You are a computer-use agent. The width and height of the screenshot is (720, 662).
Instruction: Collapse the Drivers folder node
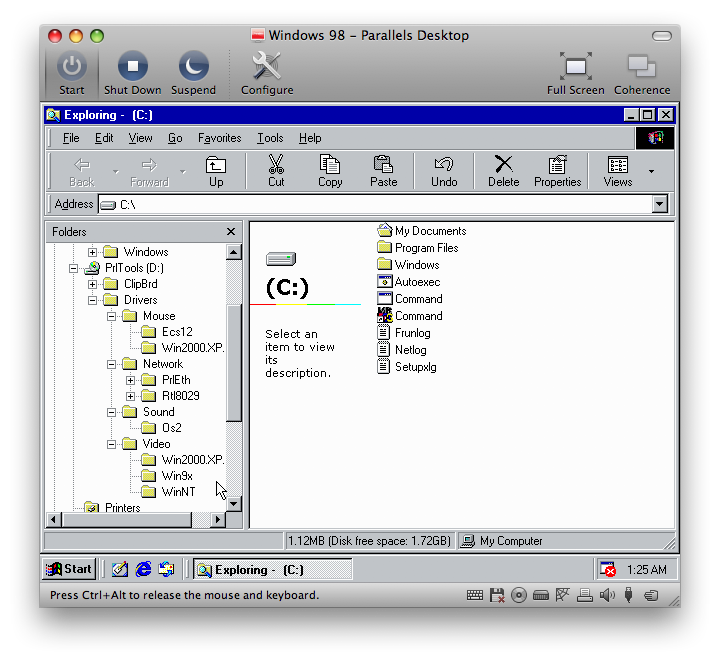tap(92, 300)
